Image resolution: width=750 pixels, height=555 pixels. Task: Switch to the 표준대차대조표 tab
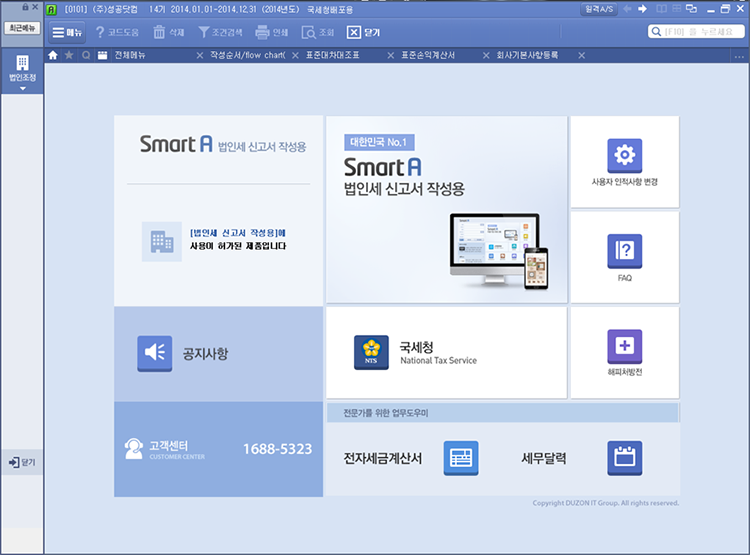pos(332,56)
